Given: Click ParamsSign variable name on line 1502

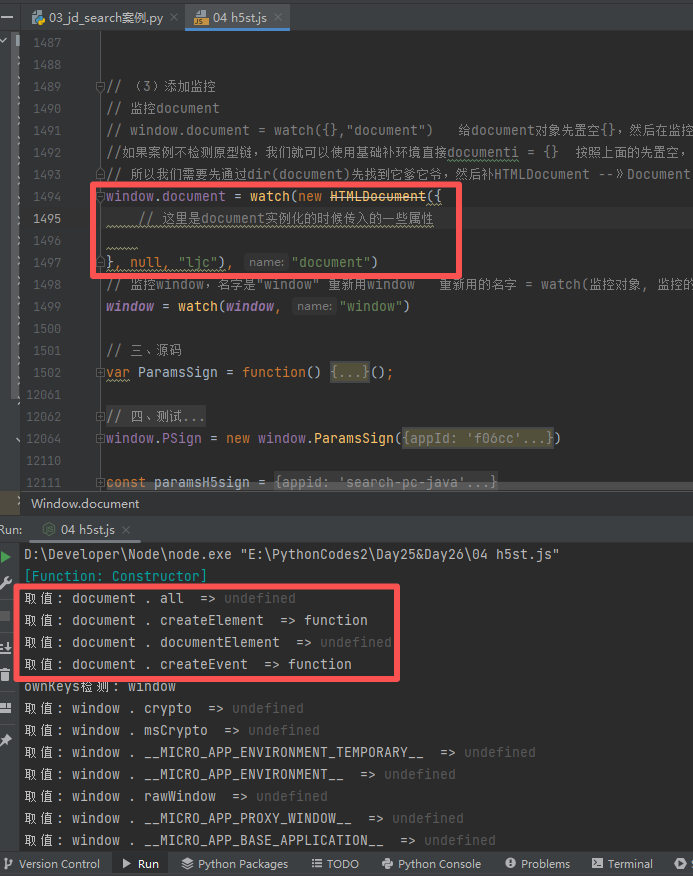Looking at the screenshot, I should click(178, 372).
